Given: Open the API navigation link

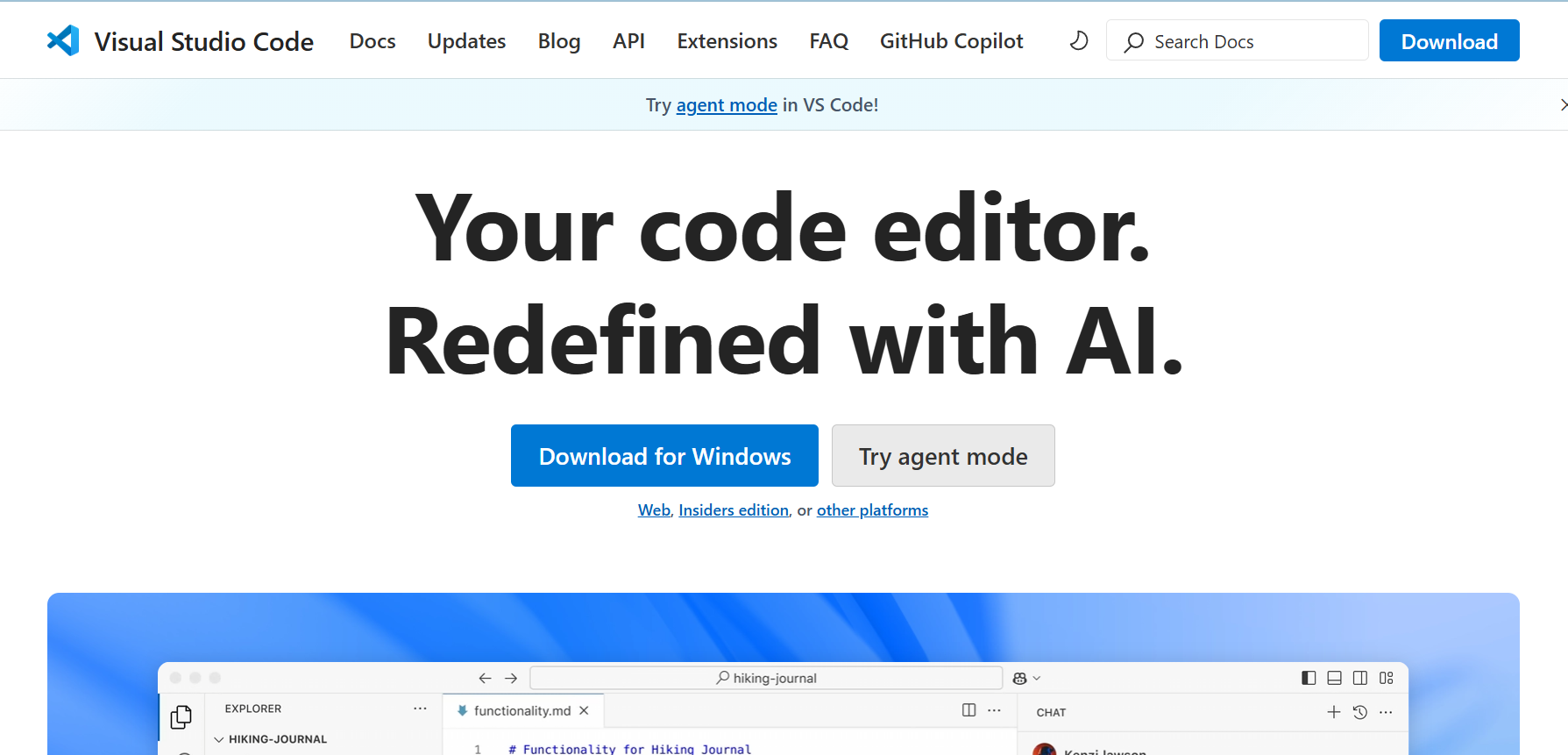Looking at the screenshot, I should [628, 41].
